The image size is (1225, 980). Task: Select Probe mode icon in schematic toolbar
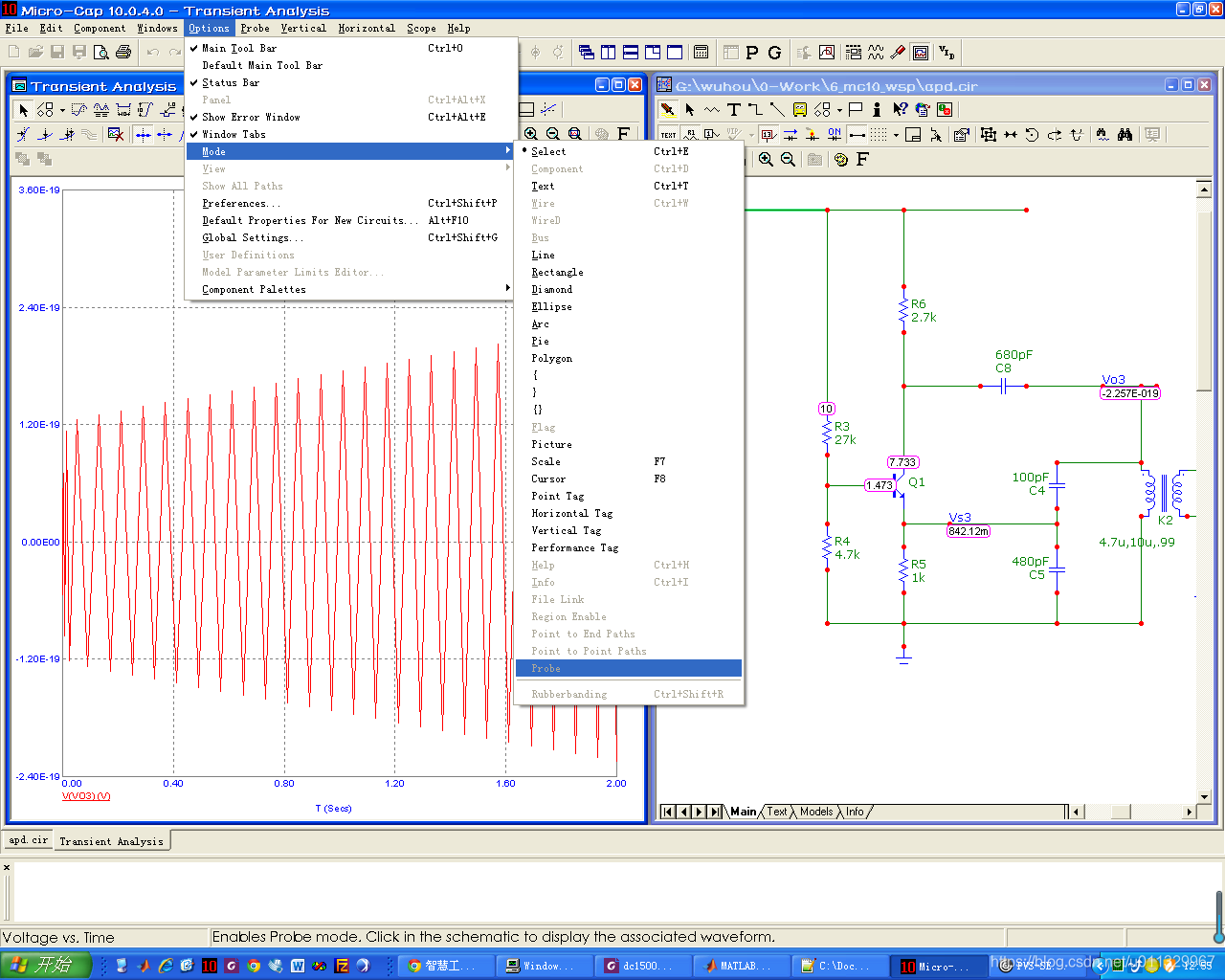(667, 109)
